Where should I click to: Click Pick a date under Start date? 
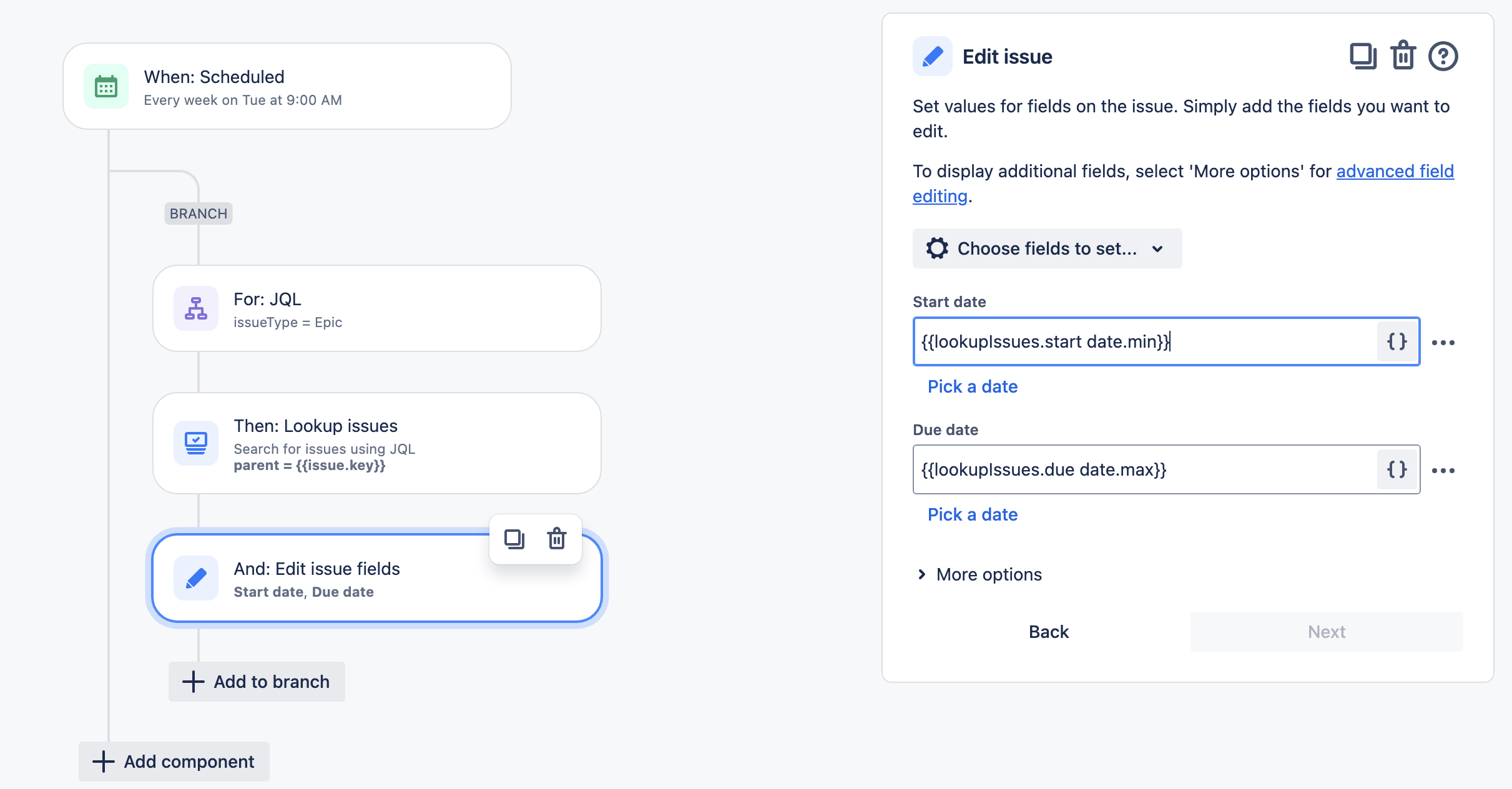coord(973,386)
